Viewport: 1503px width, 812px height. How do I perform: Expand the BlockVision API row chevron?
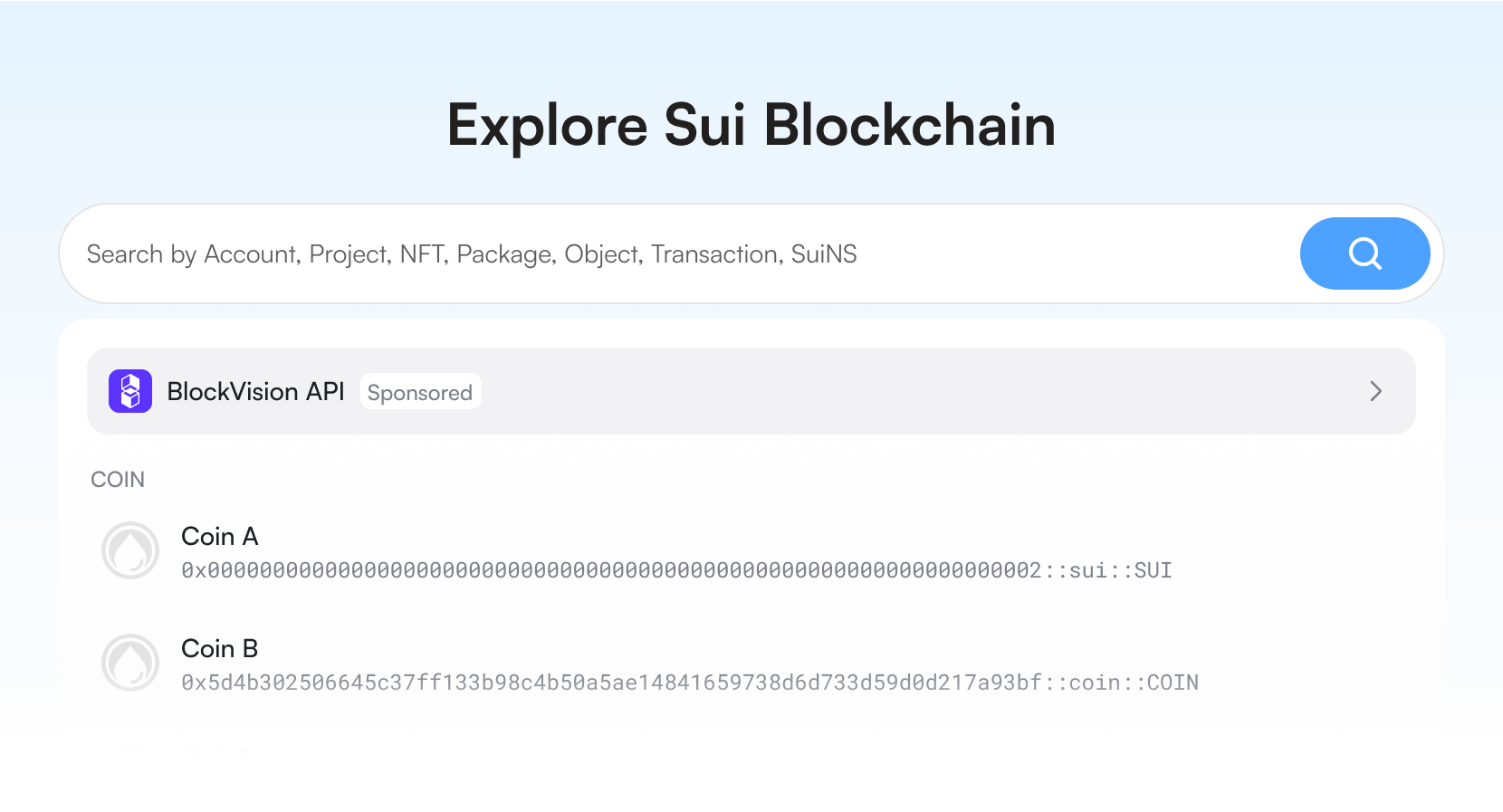click(x=1375, y=391)
